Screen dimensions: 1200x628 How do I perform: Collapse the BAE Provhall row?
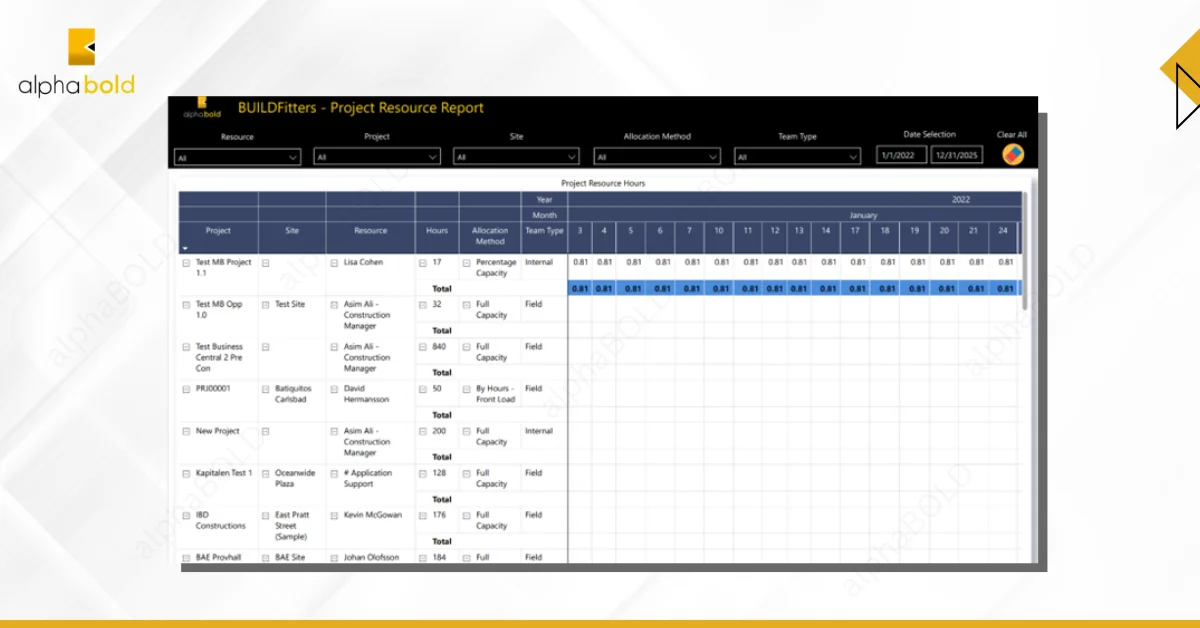point(186,558)
